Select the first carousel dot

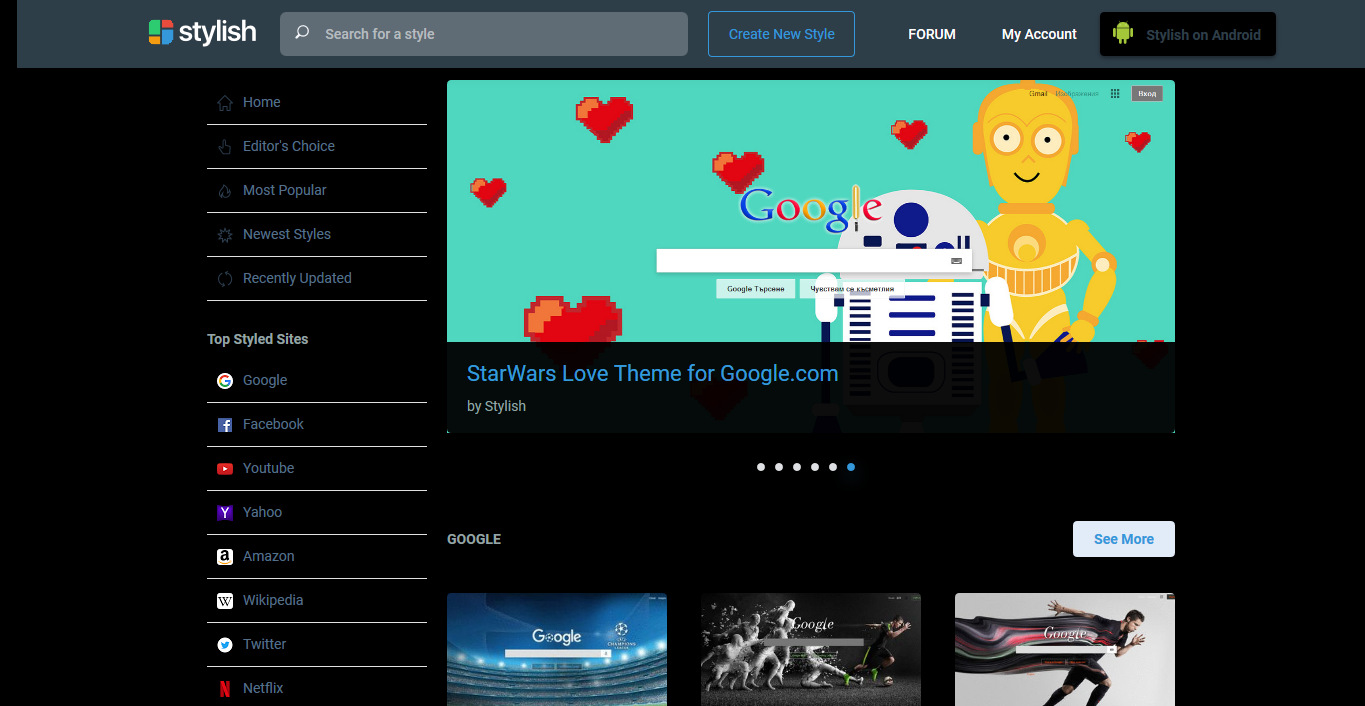click(x=761, y=467)
